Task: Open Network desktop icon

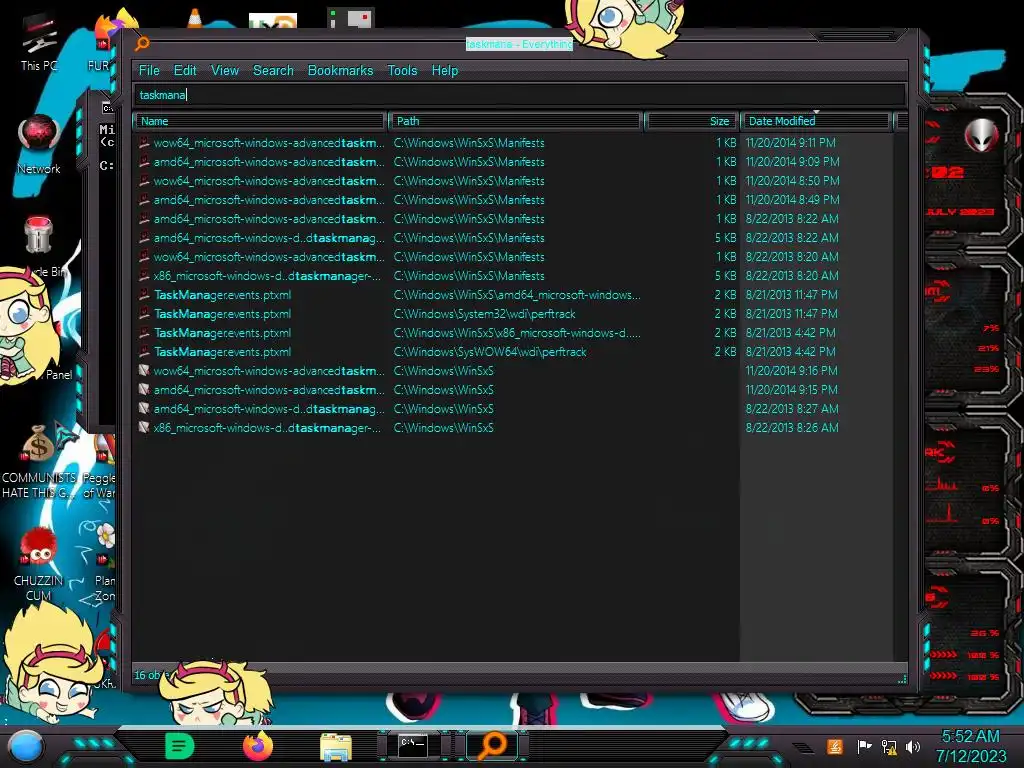Action: click(x=39, y=145)
